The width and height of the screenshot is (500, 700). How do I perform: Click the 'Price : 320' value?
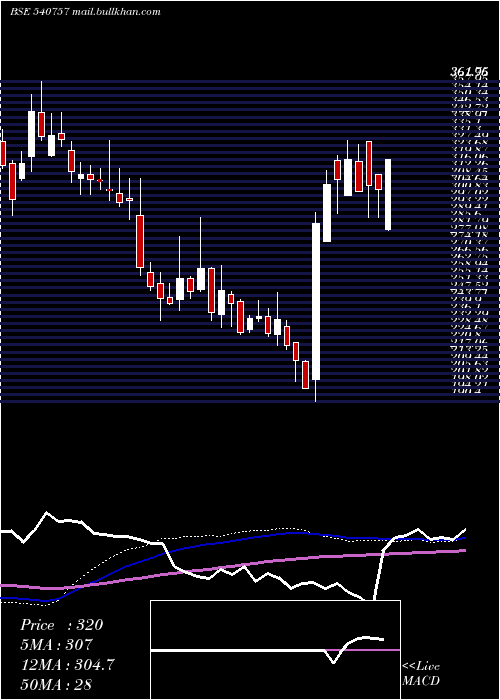(62, 625)
